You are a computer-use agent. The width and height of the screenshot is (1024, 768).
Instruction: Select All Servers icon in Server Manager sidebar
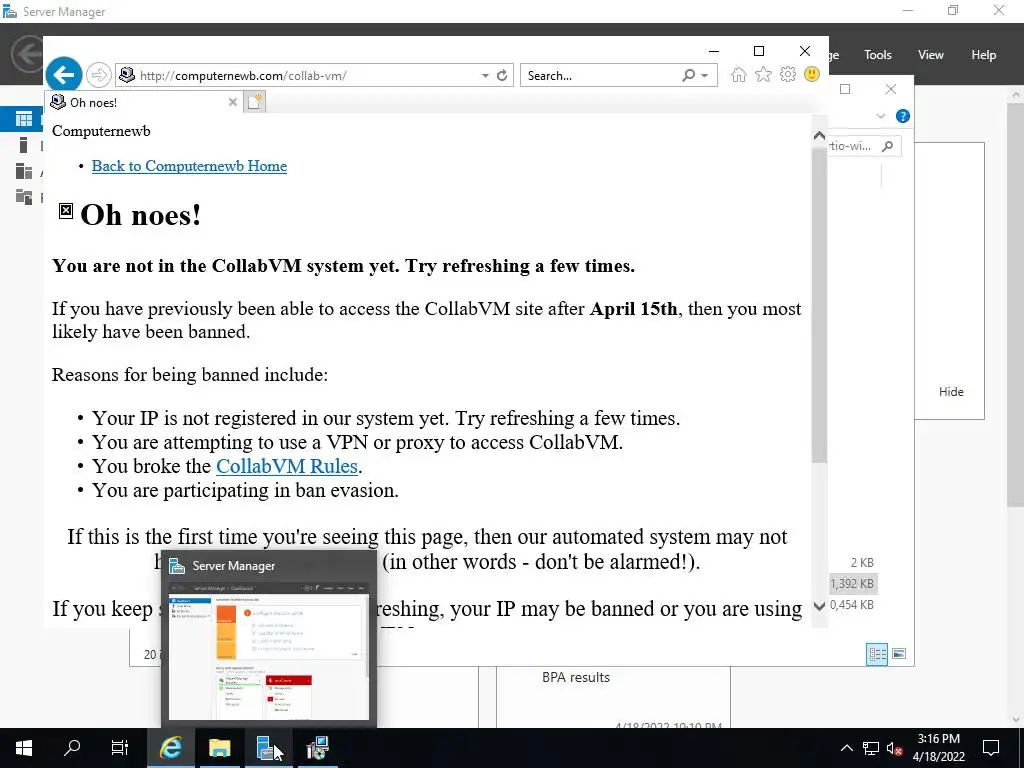tap(24, 171)
